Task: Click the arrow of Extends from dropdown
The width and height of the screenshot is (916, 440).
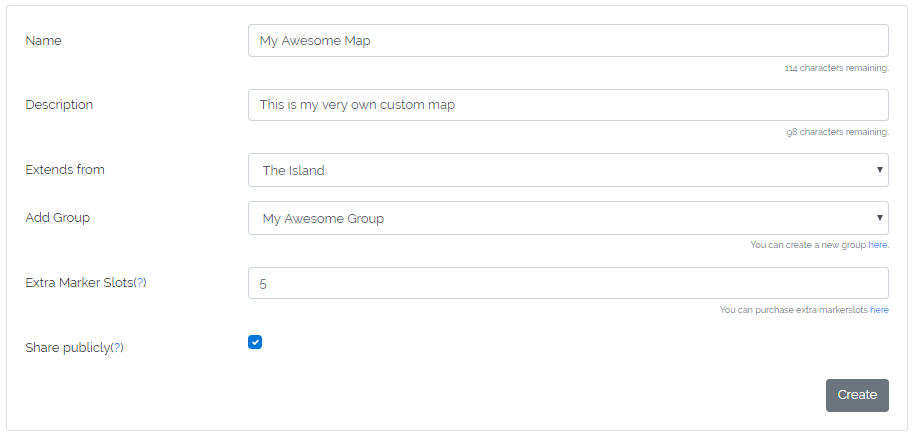Action: point(880,170)
